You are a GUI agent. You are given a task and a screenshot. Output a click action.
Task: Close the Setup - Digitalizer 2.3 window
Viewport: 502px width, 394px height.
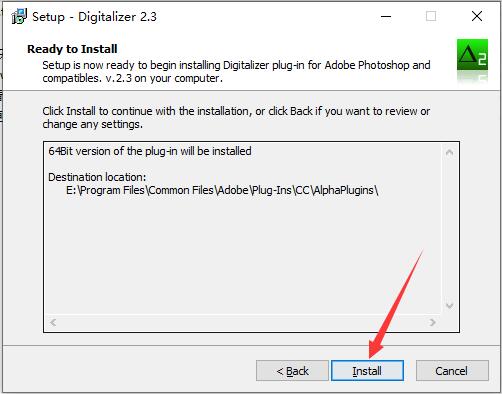[477, 16]
